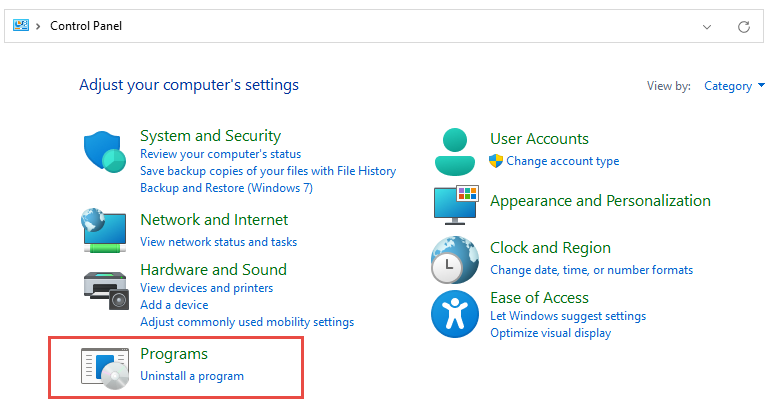Open Backup and Restore (Windows 7)
773x417 pixels.
click(226, 188)
